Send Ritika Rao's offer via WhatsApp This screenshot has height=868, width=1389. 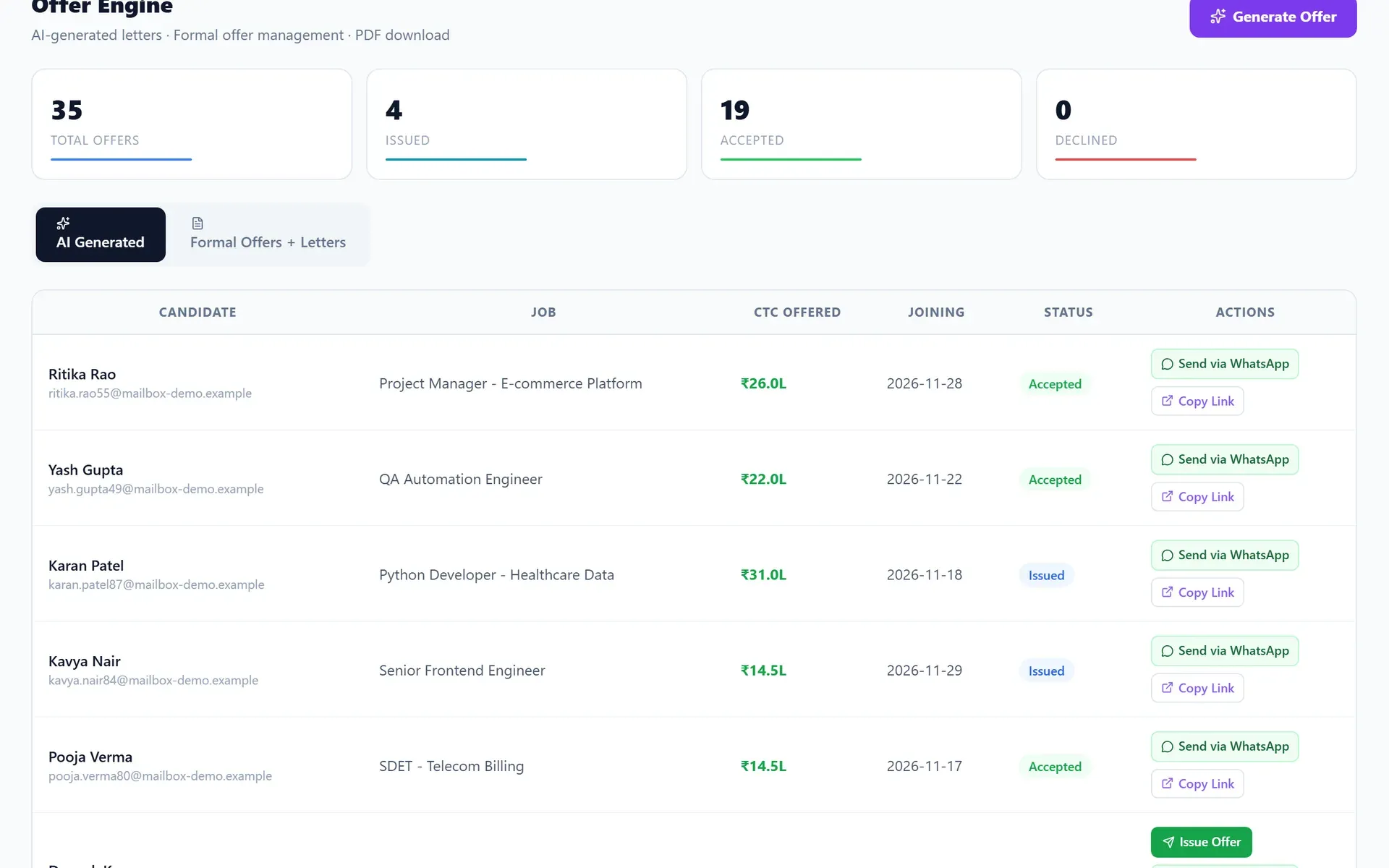coord(1225,364)
